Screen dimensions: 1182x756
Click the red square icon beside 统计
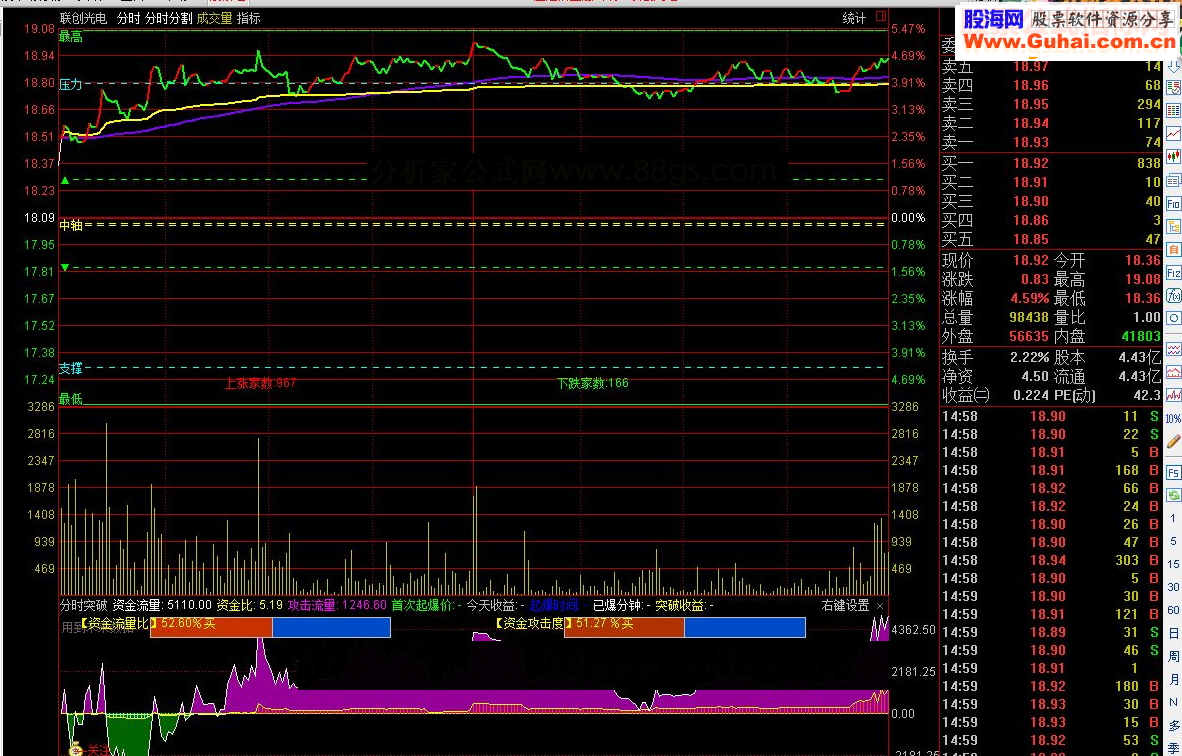pyautogui.click(x=880, y=17)
